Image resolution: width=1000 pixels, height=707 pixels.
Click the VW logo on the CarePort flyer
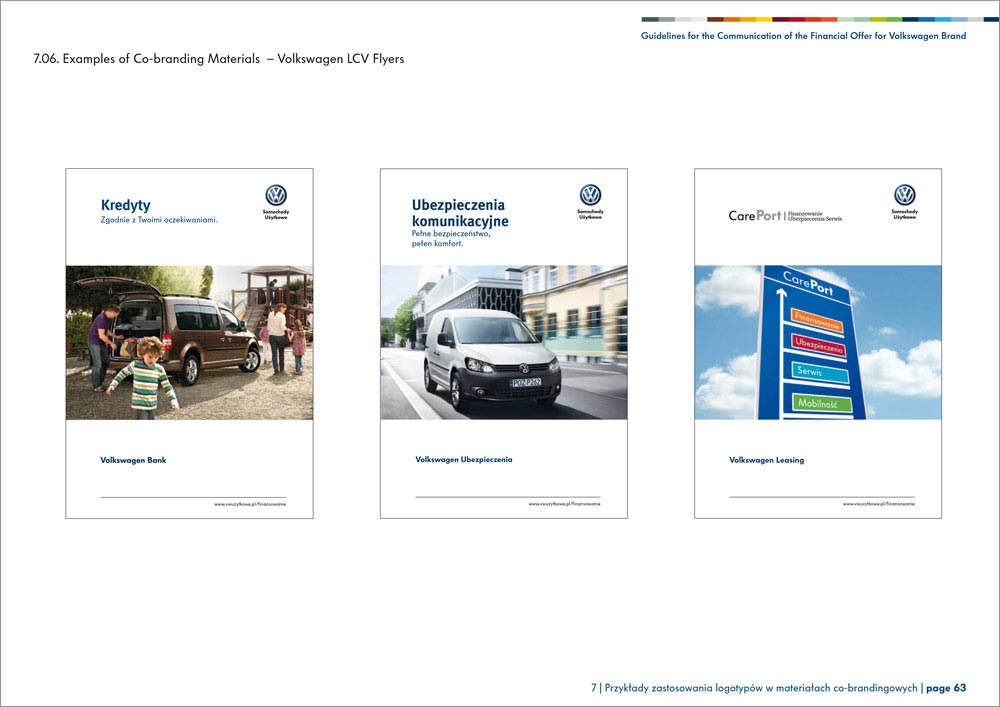click(x=905, y=194)
